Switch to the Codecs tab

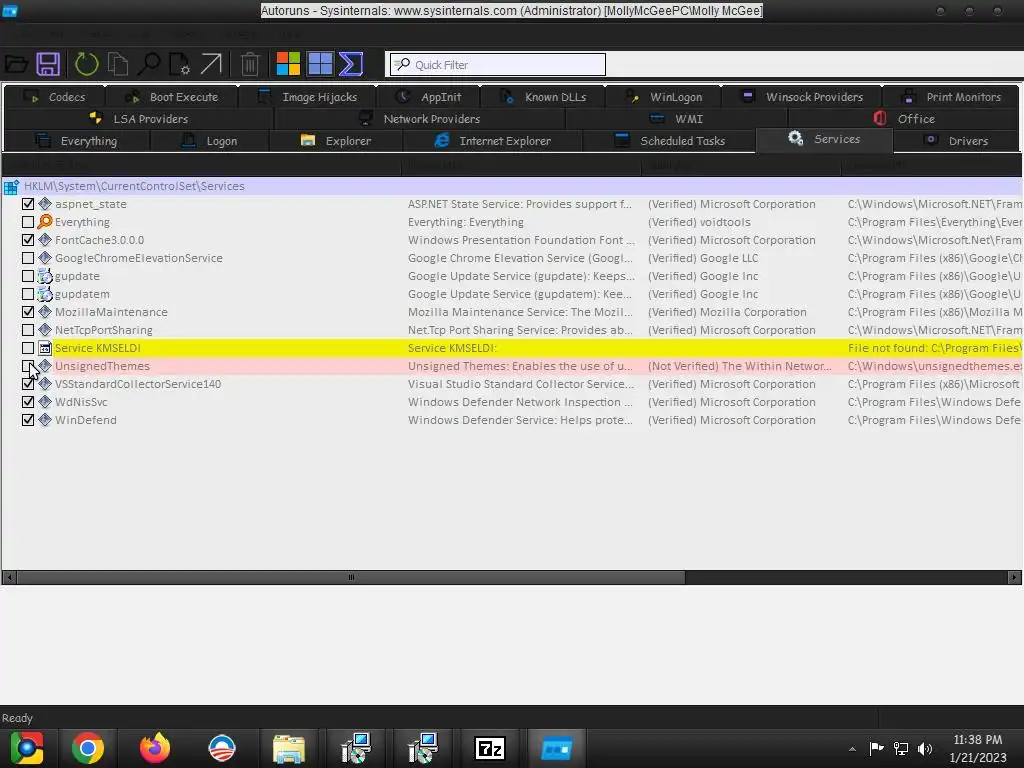pos(55,97)
